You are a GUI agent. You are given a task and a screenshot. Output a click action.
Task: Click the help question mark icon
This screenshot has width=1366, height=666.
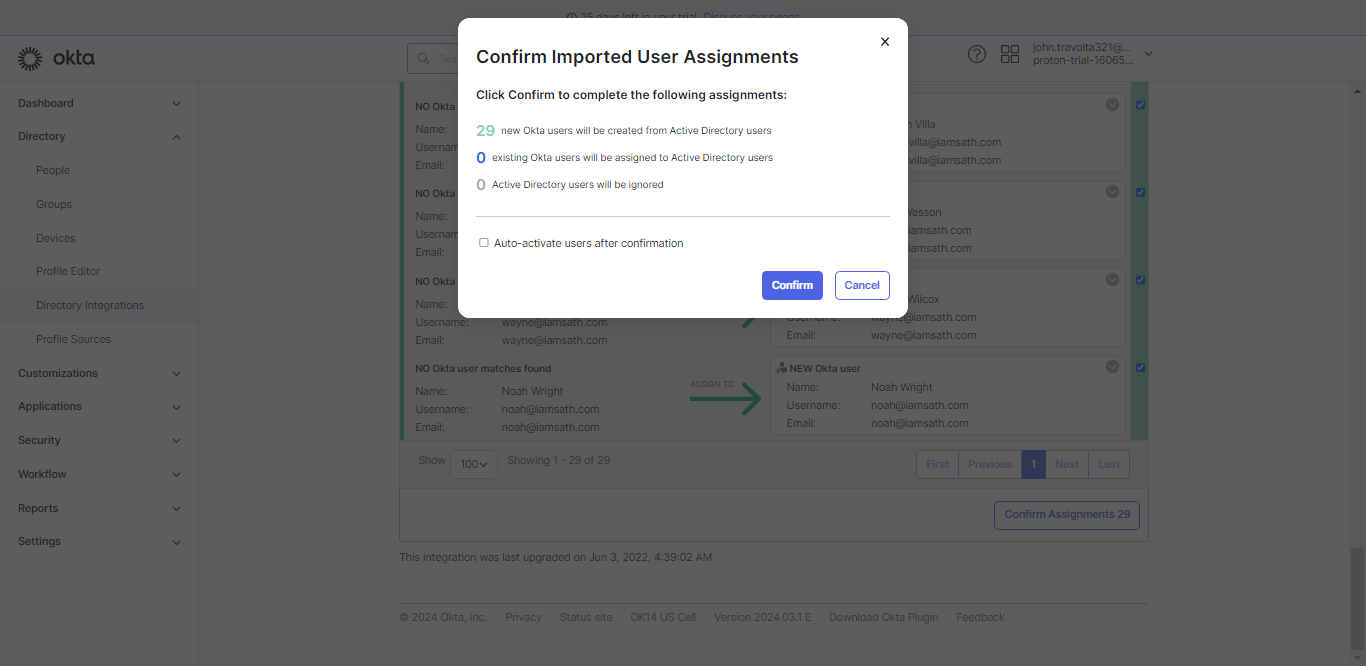pos(977,54)
